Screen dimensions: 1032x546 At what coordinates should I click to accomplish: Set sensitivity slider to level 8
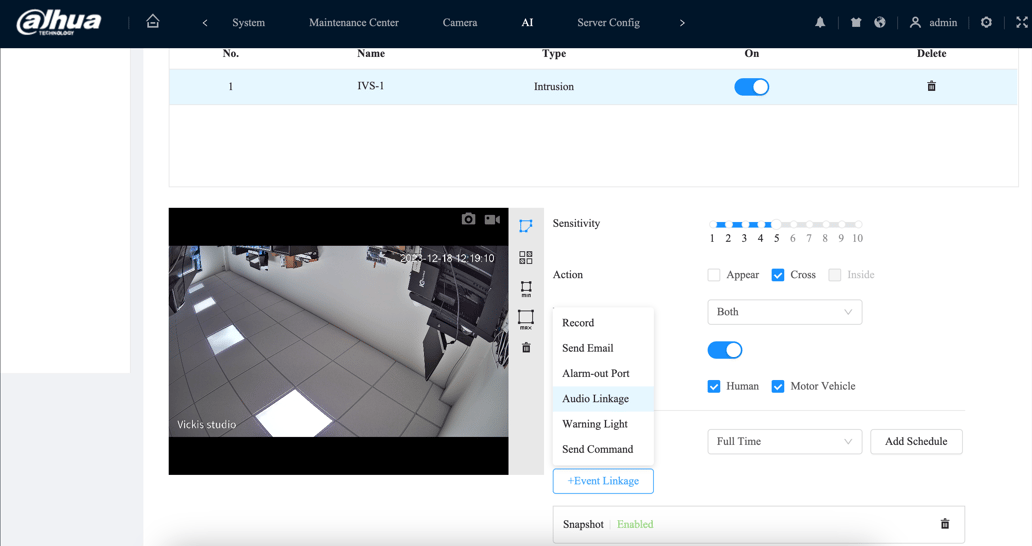pyautogui.click(x=825, y=225)
